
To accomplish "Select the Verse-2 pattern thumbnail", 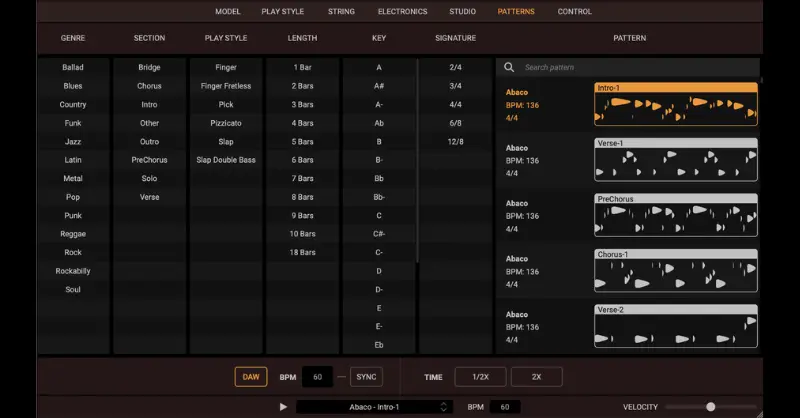I will (x=676, y=326).
